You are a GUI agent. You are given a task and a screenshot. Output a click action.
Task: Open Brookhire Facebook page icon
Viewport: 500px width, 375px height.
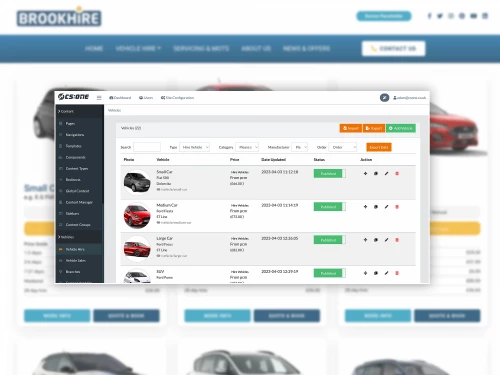(430, 16)
